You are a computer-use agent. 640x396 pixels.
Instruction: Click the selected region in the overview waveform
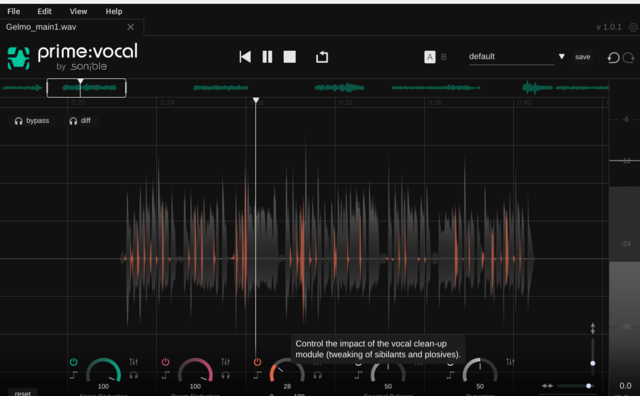pos(86,87)
